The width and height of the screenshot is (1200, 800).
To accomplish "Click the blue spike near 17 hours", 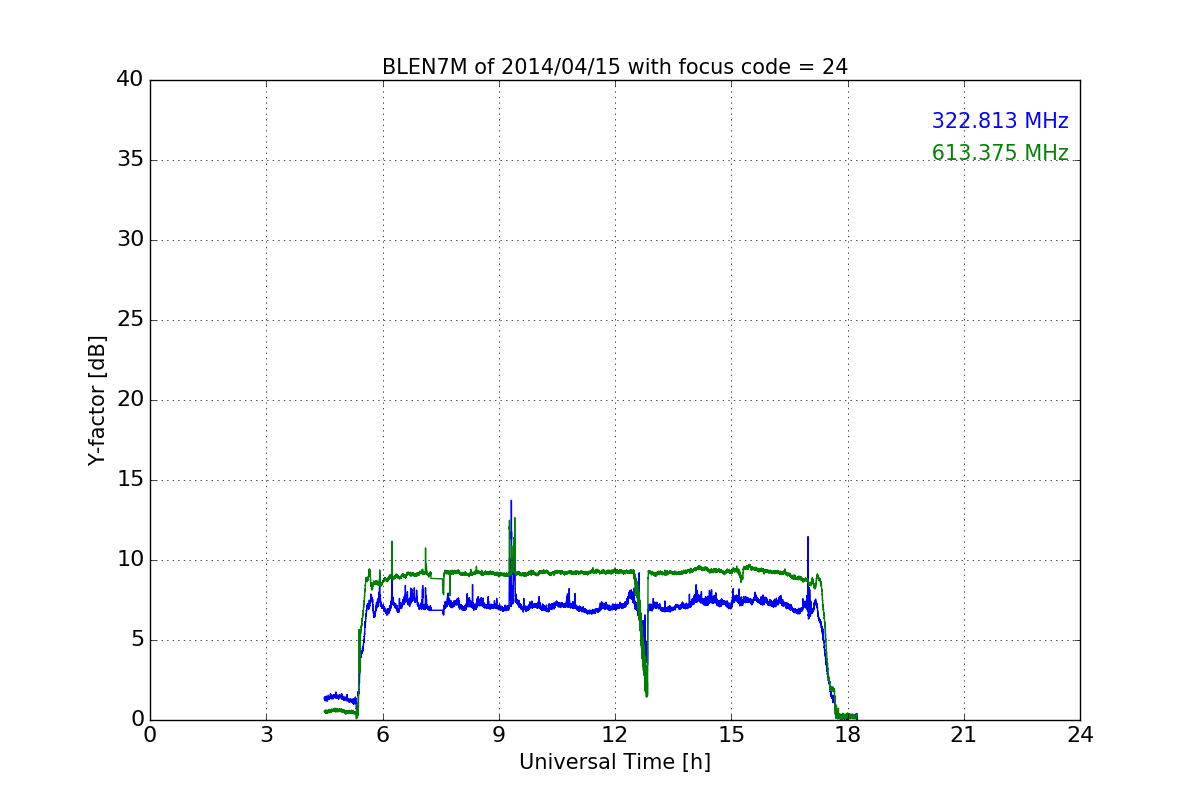I will 808,538.
